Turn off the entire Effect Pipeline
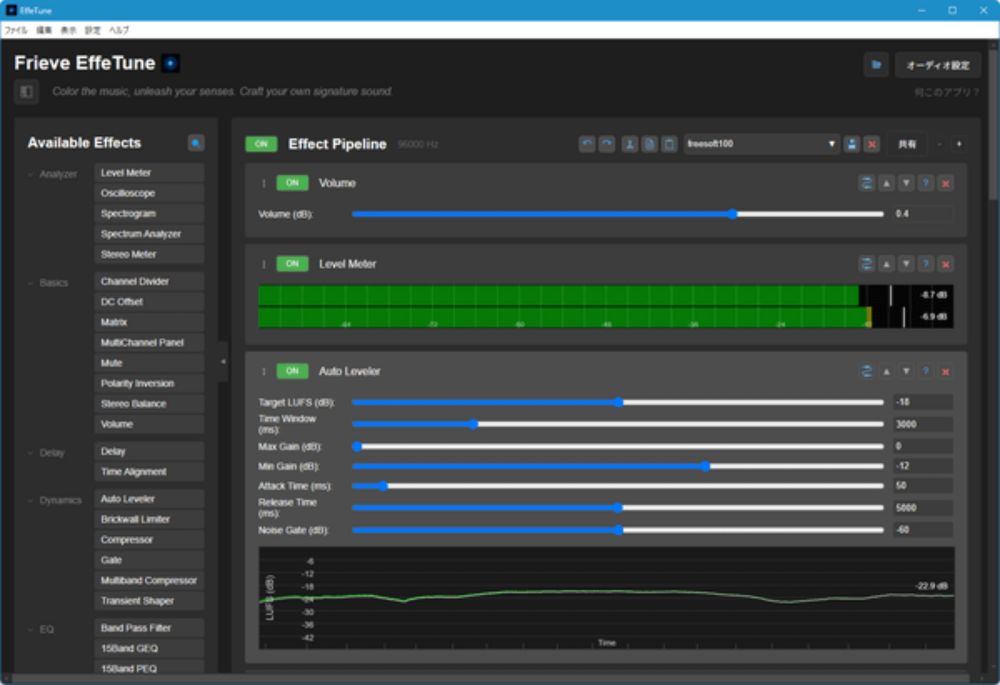Screen dimensions: 1000x685 [x=261, y=144]
